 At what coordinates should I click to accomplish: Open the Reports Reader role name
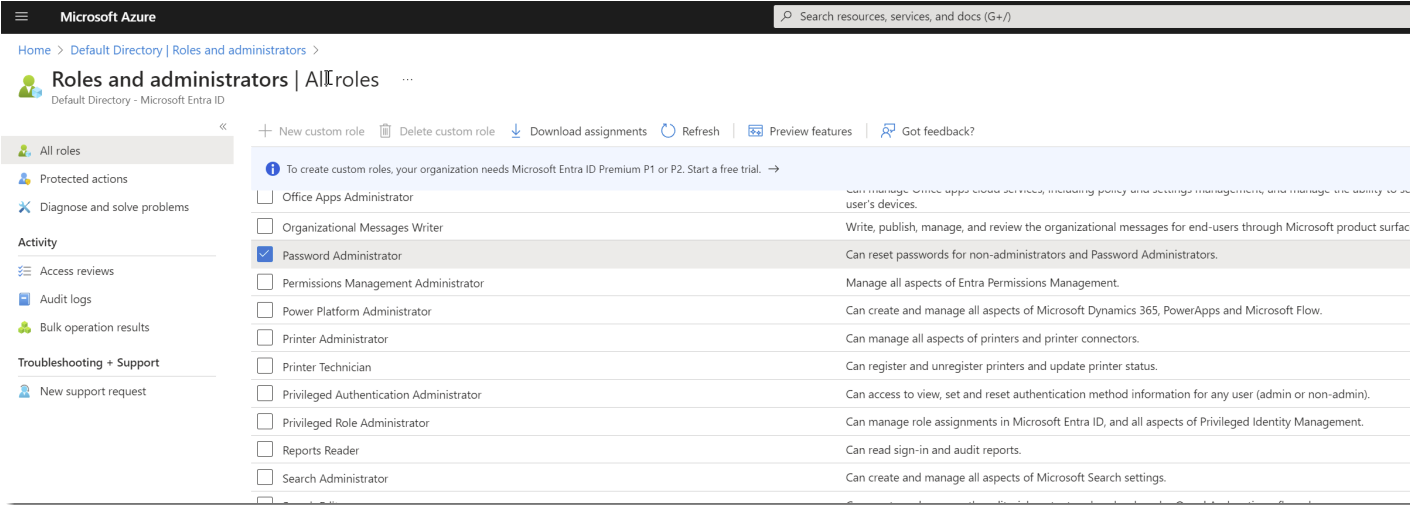click(321, 451)
